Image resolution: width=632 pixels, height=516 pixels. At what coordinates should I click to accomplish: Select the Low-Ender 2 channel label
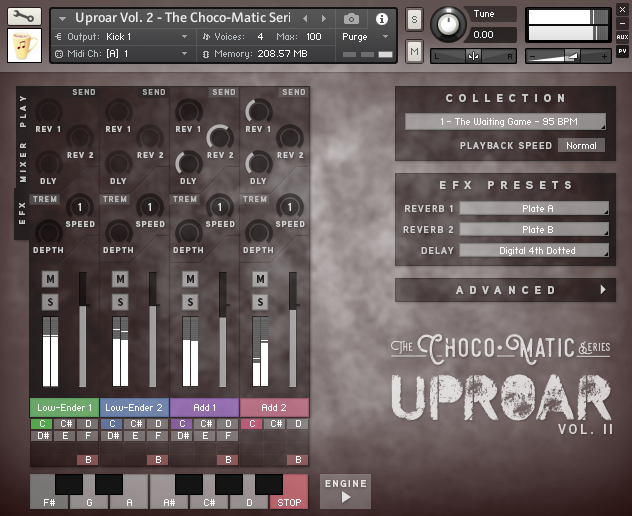coord(134,408)
